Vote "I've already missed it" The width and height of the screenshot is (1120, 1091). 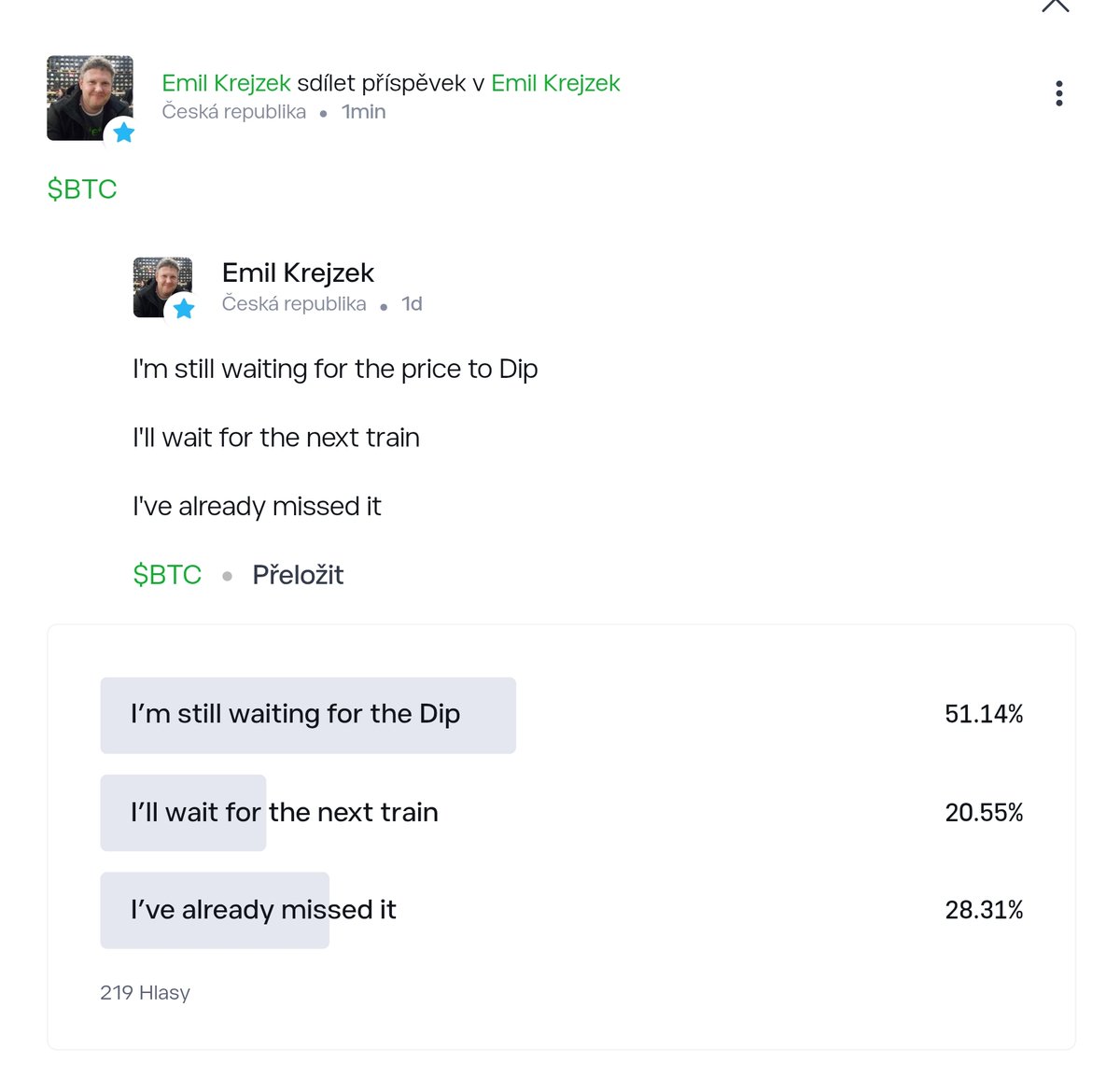click(263, 910)
